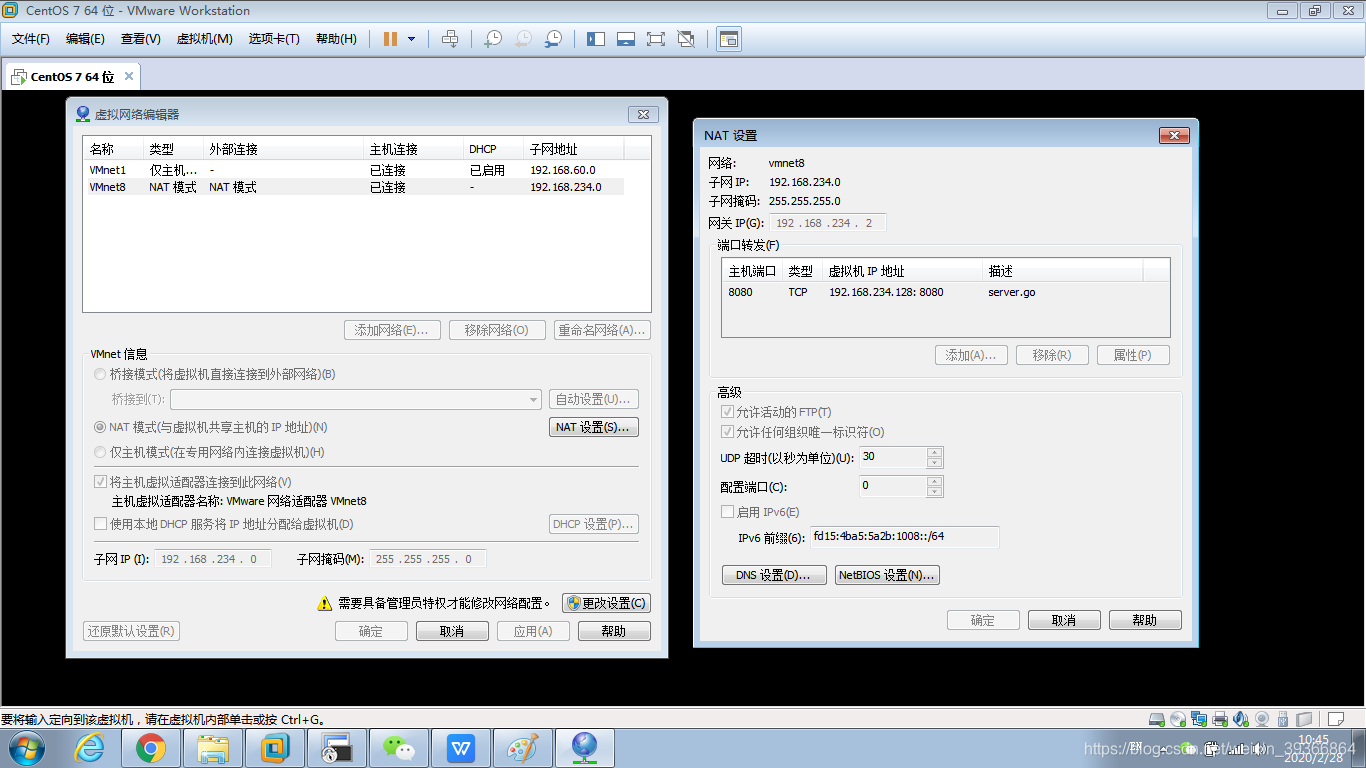Select the 8080 server.go port forwarding row

click(x=945, y=292)
